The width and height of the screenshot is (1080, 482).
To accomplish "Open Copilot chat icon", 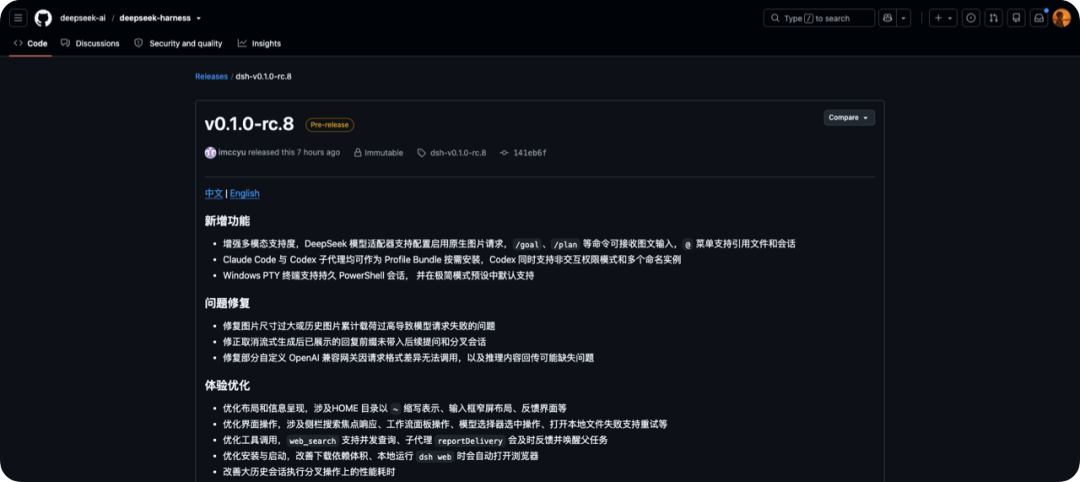I will click(x=888, y=18).
